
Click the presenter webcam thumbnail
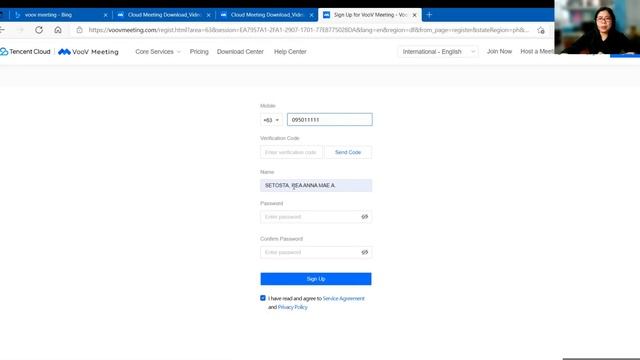(x=597, y=27)
